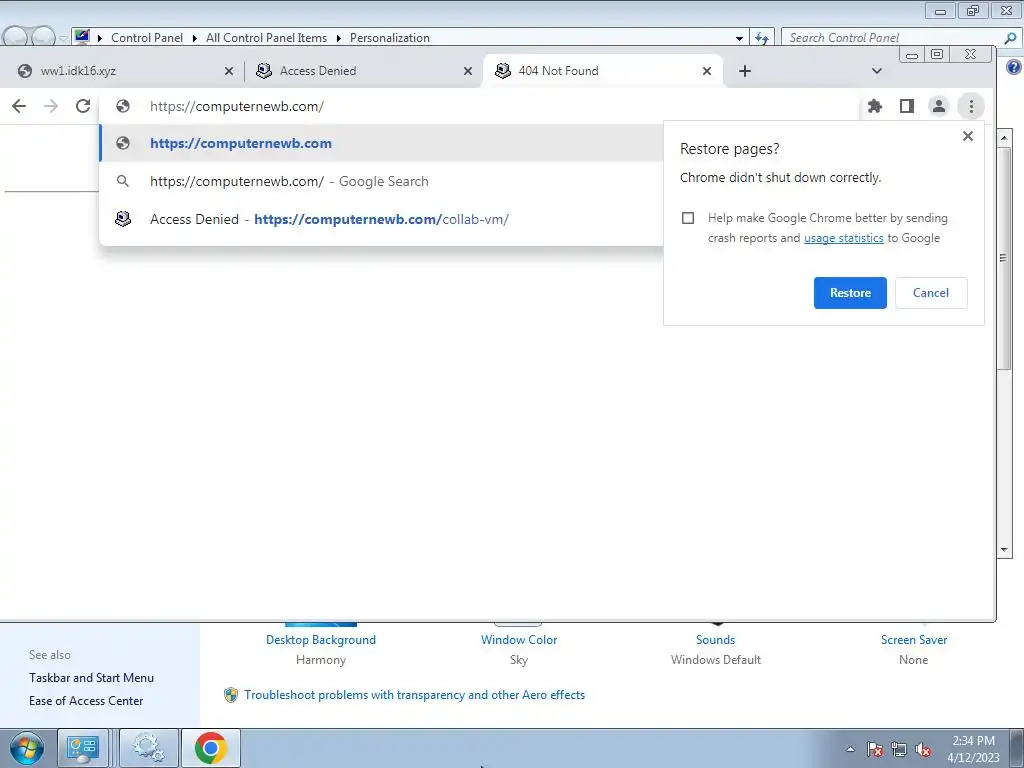
Task: Click Chrome in the taskbar
Action: tap(210, 748)
